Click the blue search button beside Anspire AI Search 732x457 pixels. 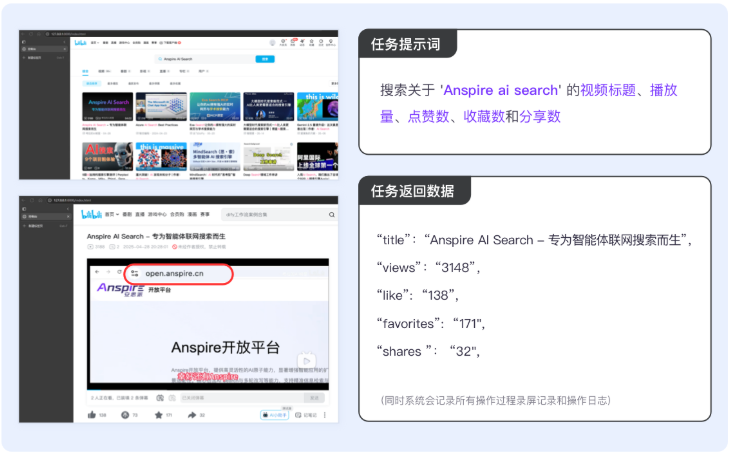coord(265,59)
